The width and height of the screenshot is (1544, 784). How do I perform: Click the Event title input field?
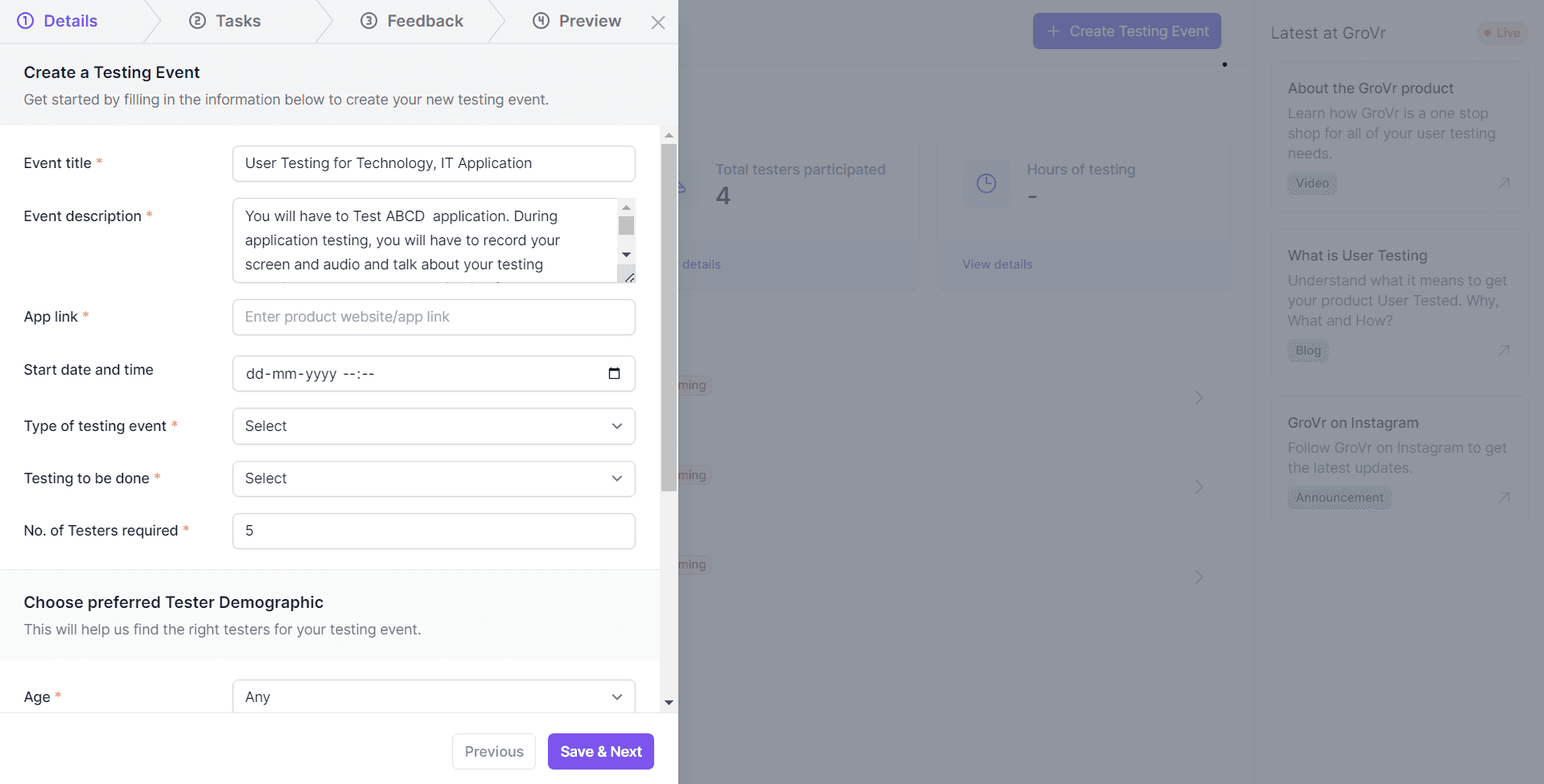click(434, 163)
